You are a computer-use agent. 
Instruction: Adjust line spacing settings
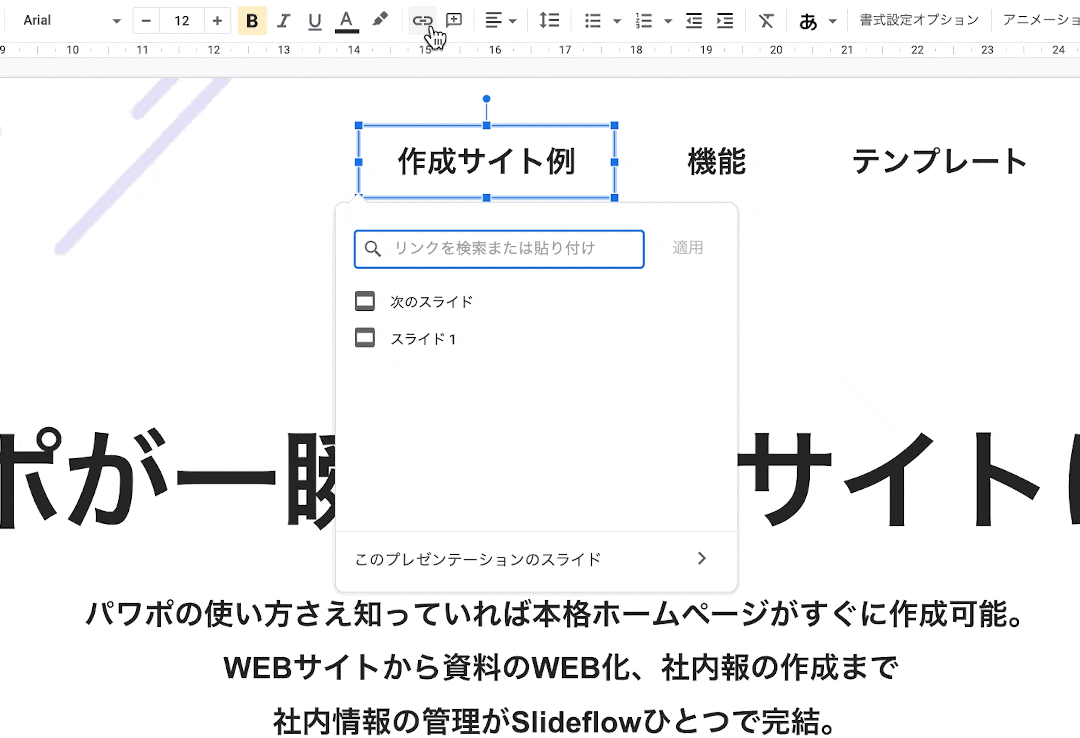tap(549, 20)
